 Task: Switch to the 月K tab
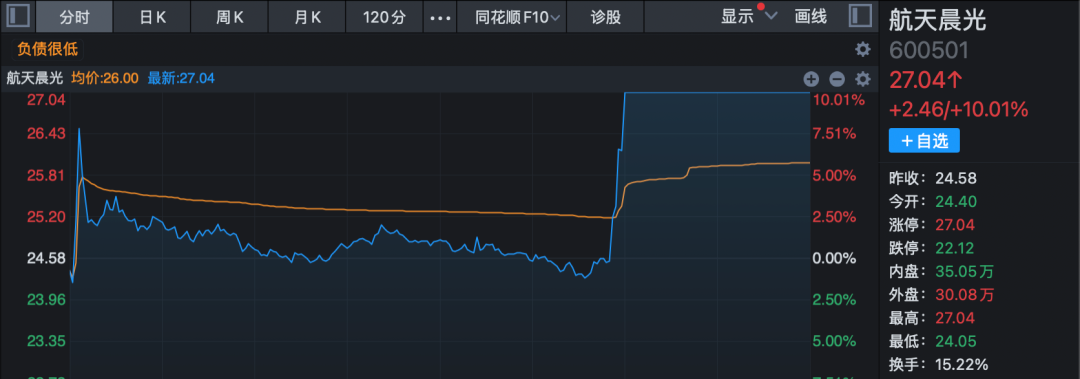(x=307, y=17)
